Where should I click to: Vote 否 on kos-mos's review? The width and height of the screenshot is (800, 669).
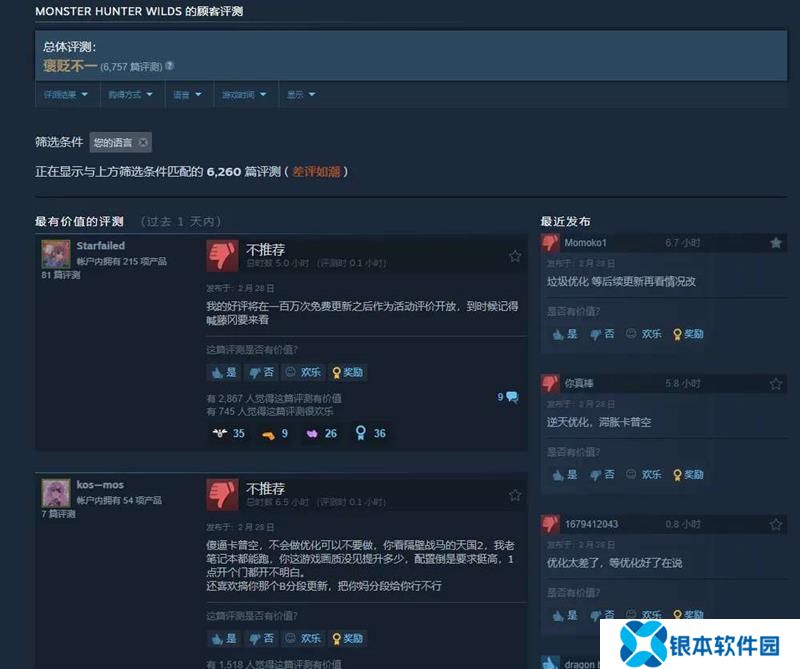tap(262, 638)
